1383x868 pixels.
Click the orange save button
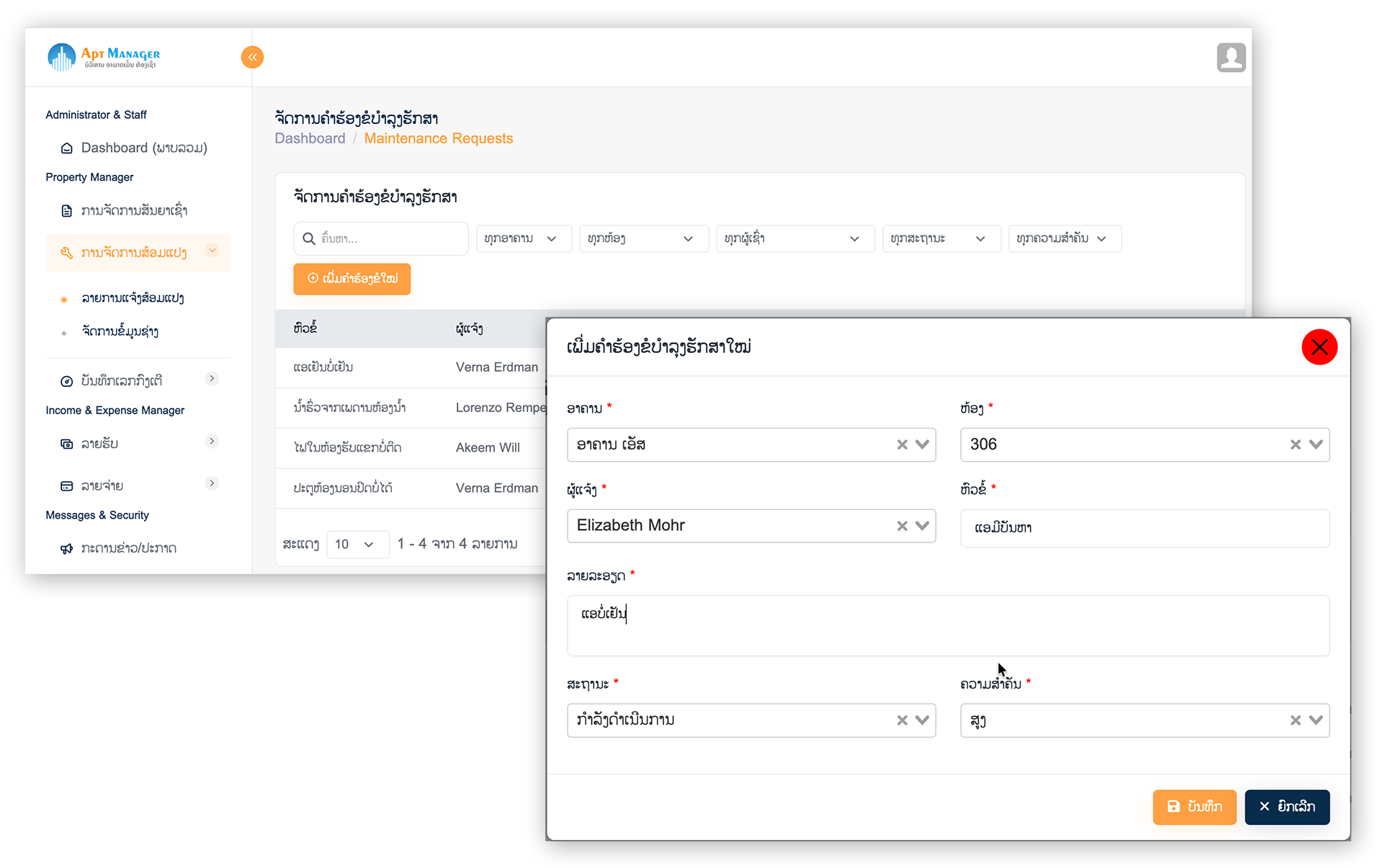point(1194,807)
